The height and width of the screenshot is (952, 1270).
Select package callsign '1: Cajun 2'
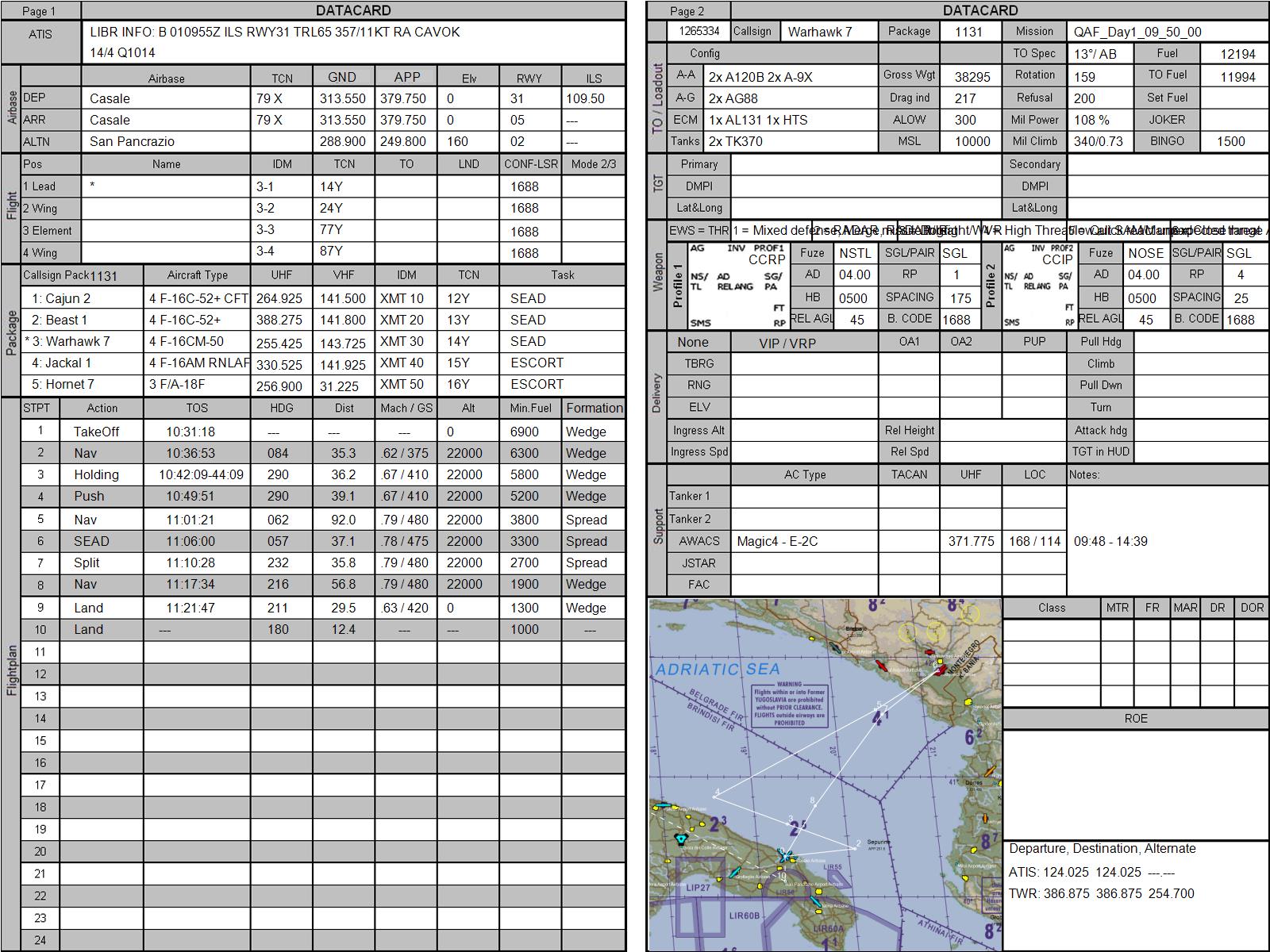[61, 298]
